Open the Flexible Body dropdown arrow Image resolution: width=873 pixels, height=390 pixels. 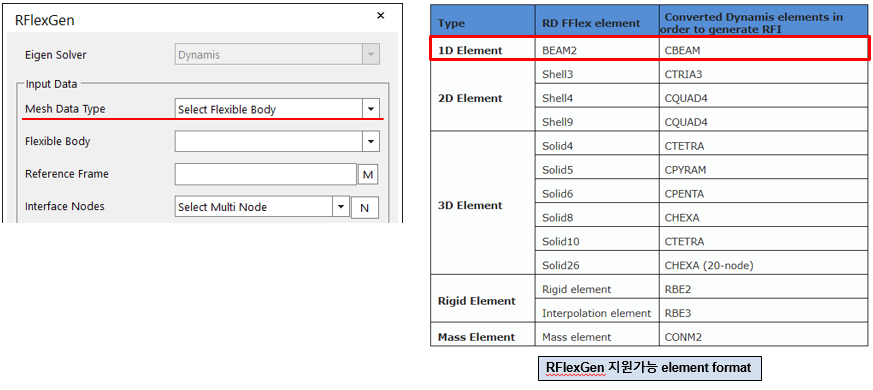pyautogui.click(x=371, y=141)
